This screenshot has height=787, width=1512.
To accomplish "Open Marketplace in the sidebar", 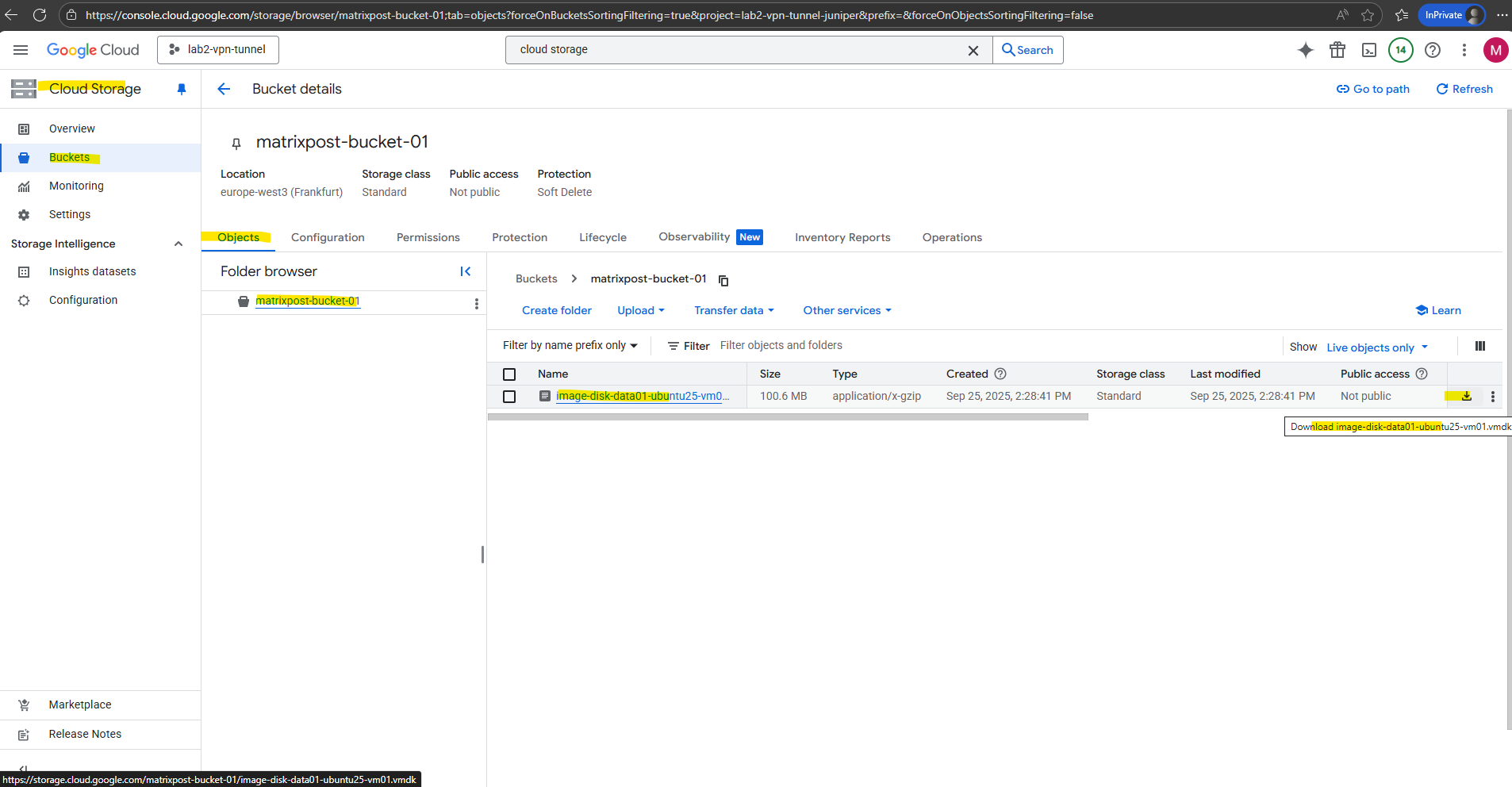I will (101, 704).
